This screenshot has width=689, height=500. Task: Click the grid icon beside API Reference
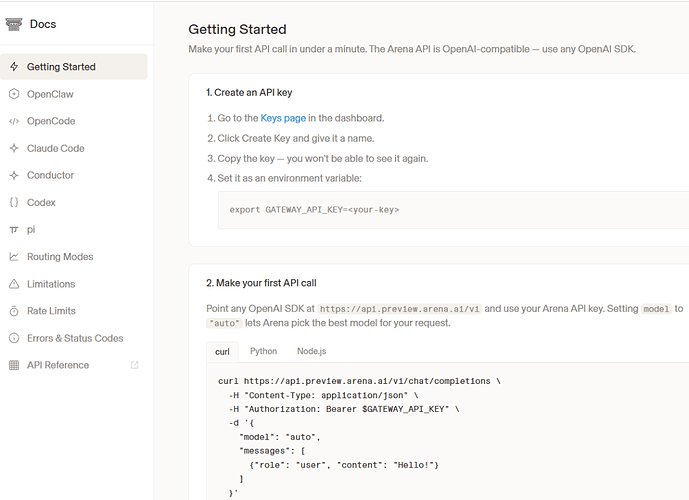pos(14,365)
